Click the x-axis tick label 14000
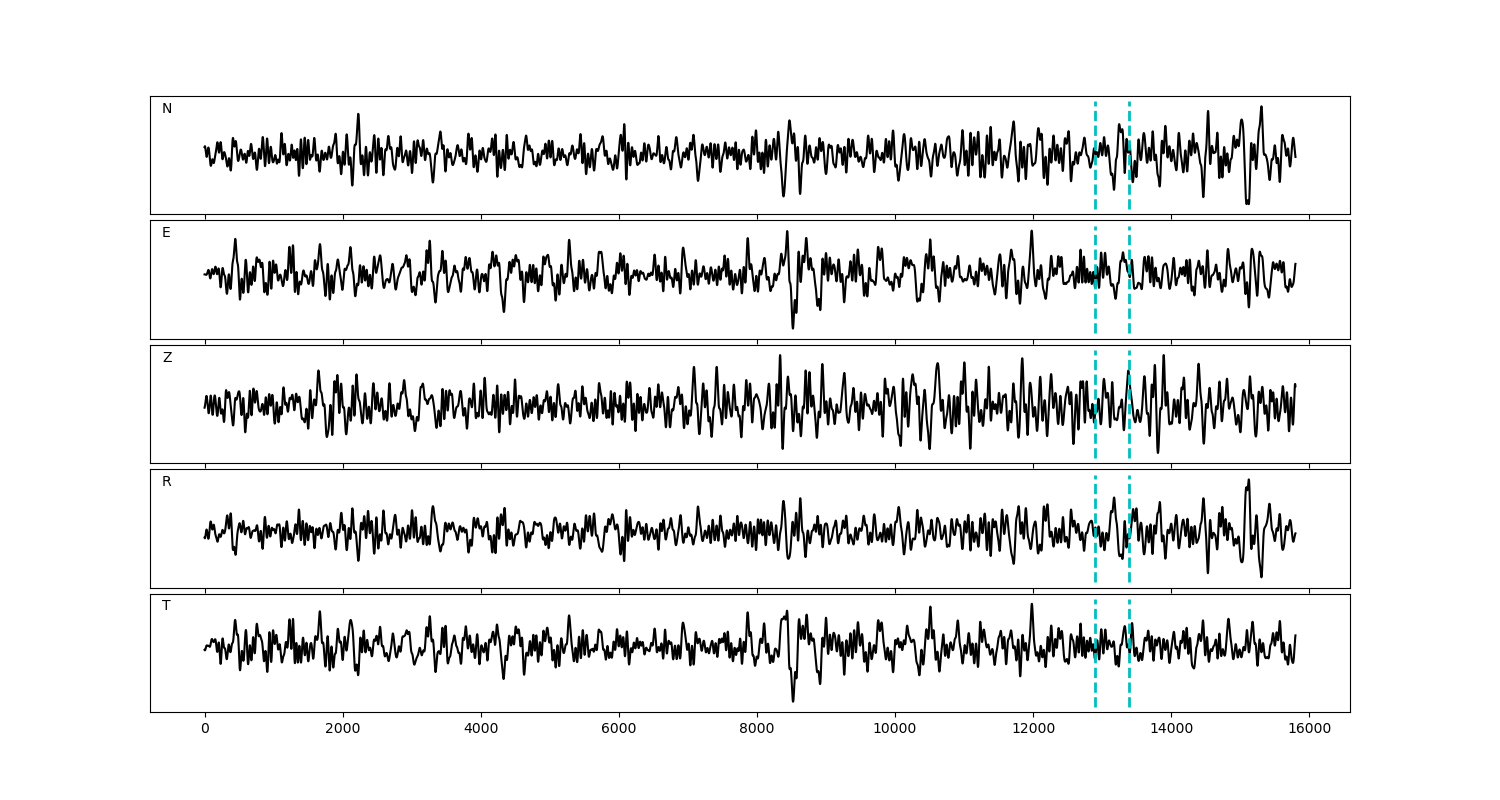 (1170, 730)
